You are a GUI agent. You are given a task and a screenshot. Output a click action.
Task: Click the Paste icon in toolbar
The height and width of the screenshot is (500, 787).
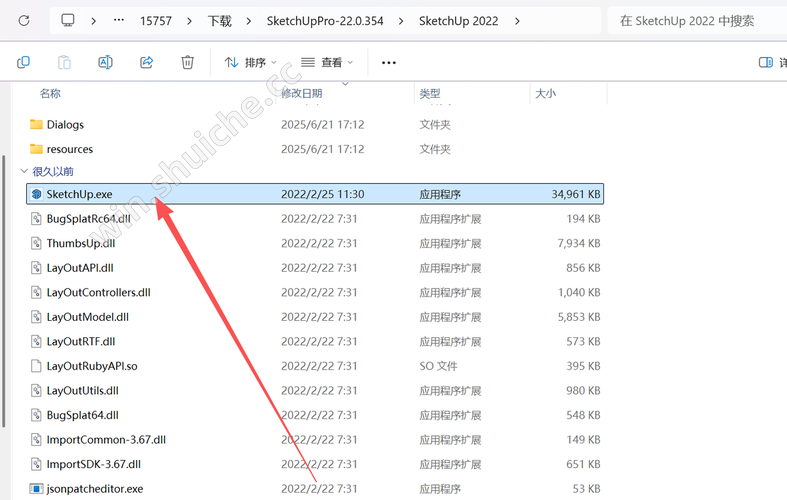[64, 62]
